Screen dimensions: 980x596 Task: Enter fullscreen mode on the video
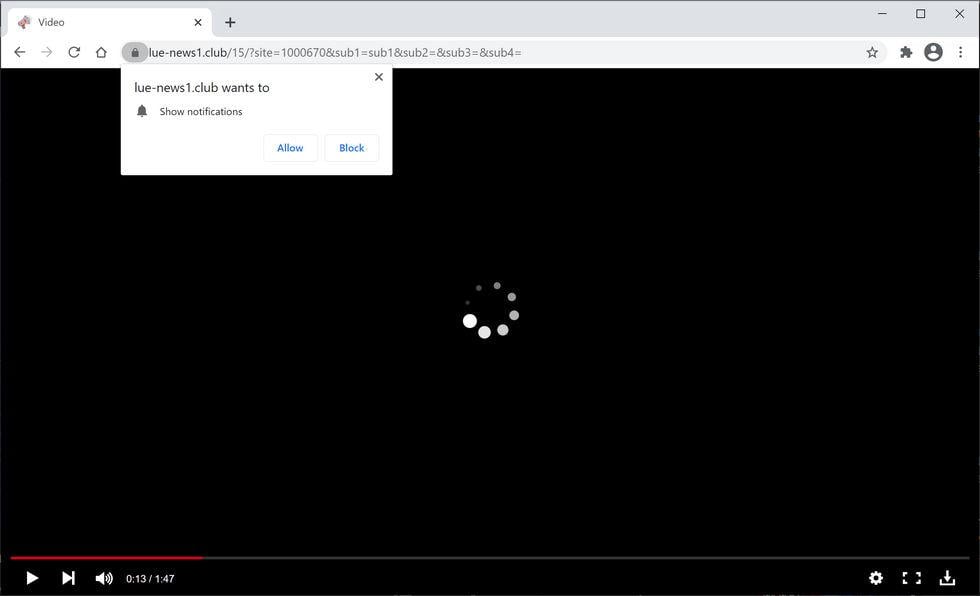pyautogui.click(x=911, y=577)
